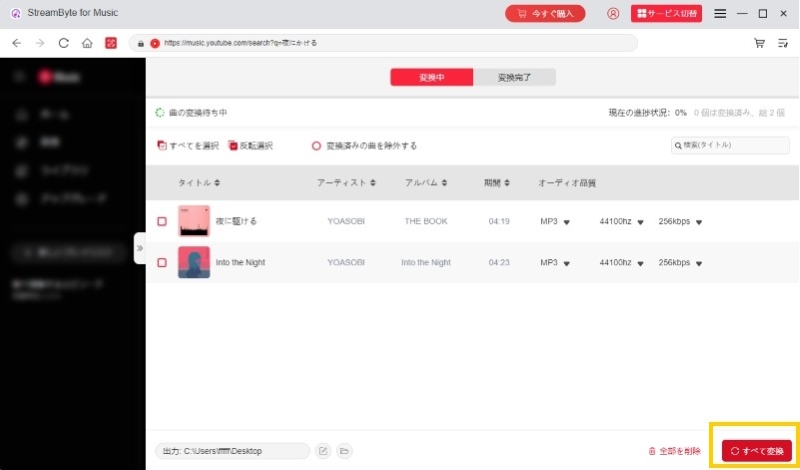Click the user account icon

[613, 14]
